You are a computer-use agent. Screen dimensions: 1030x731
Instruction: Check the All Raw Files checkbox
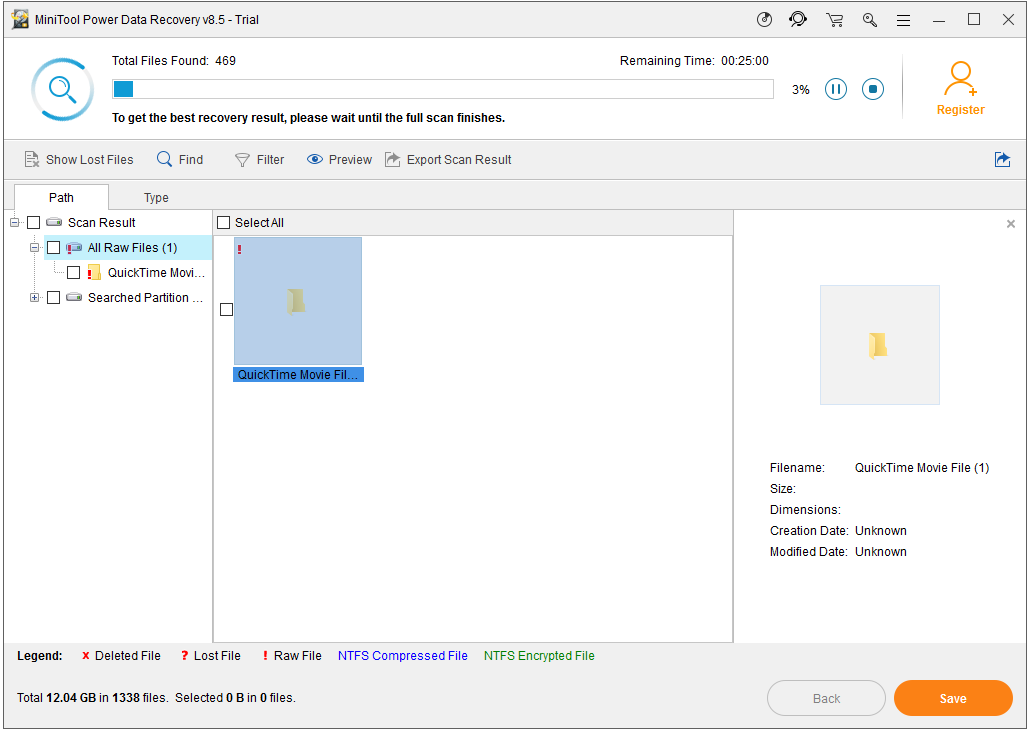(54, 248)
